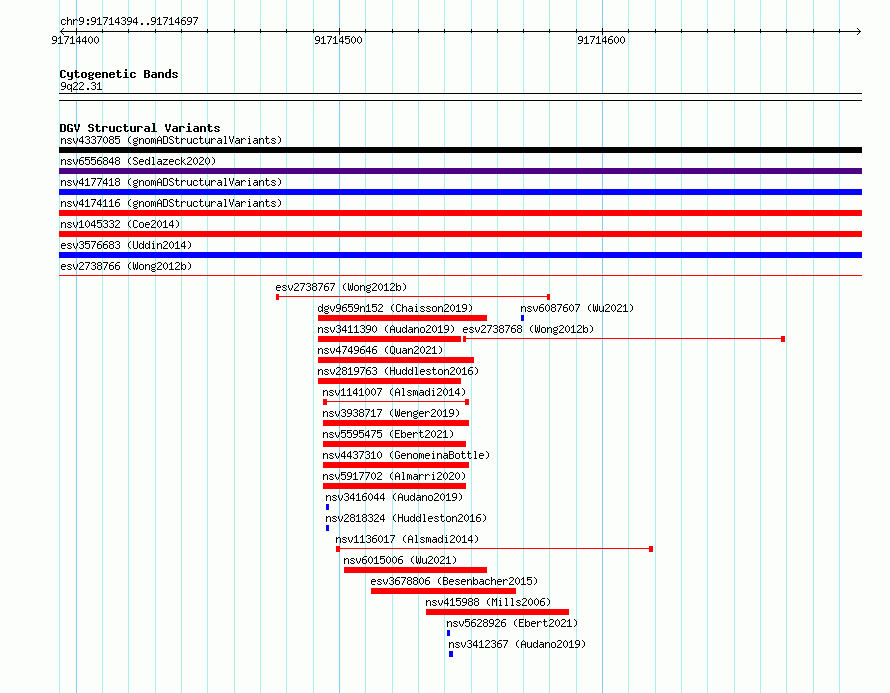This screenshot has height=693, width=890.
Task: Select esv3678806 (Besenbacher2015) label
Action: [x=454, y=581]
